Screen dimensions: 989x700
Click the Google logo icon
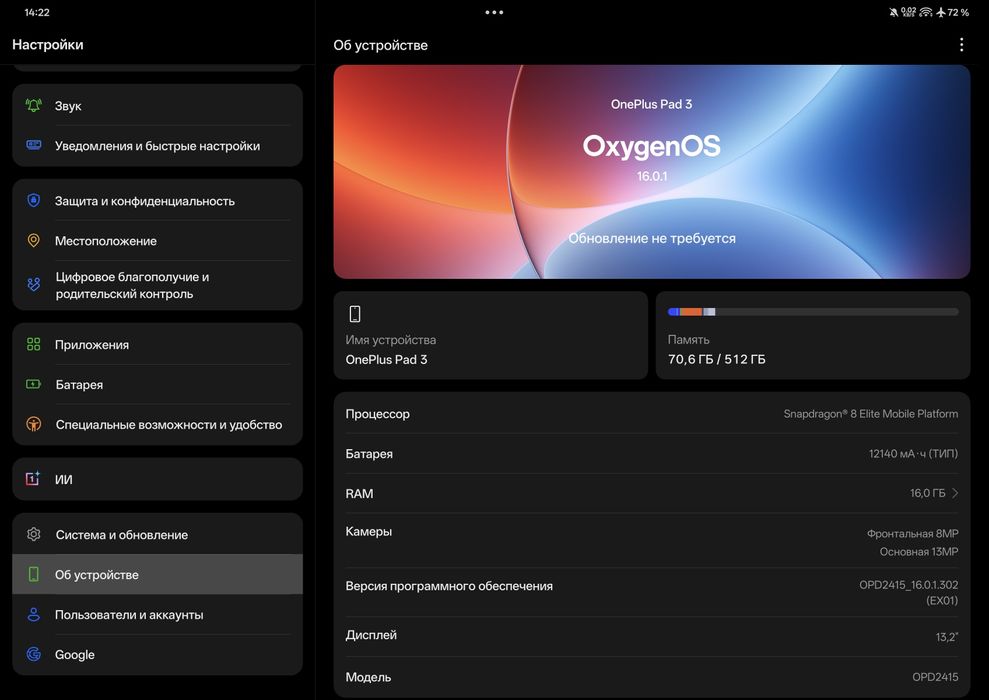[33, 654]
